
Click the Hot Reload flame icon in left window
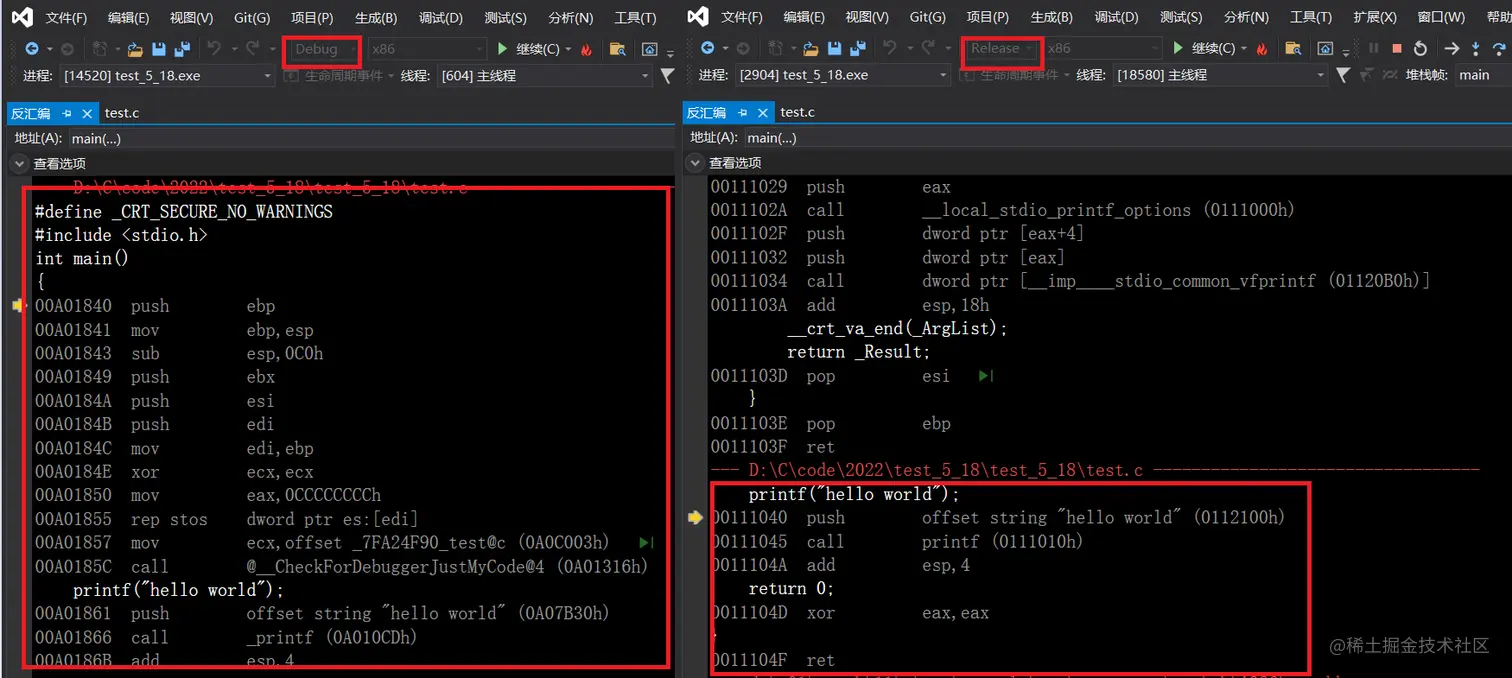pyautogui.click(x=586, y=49)
